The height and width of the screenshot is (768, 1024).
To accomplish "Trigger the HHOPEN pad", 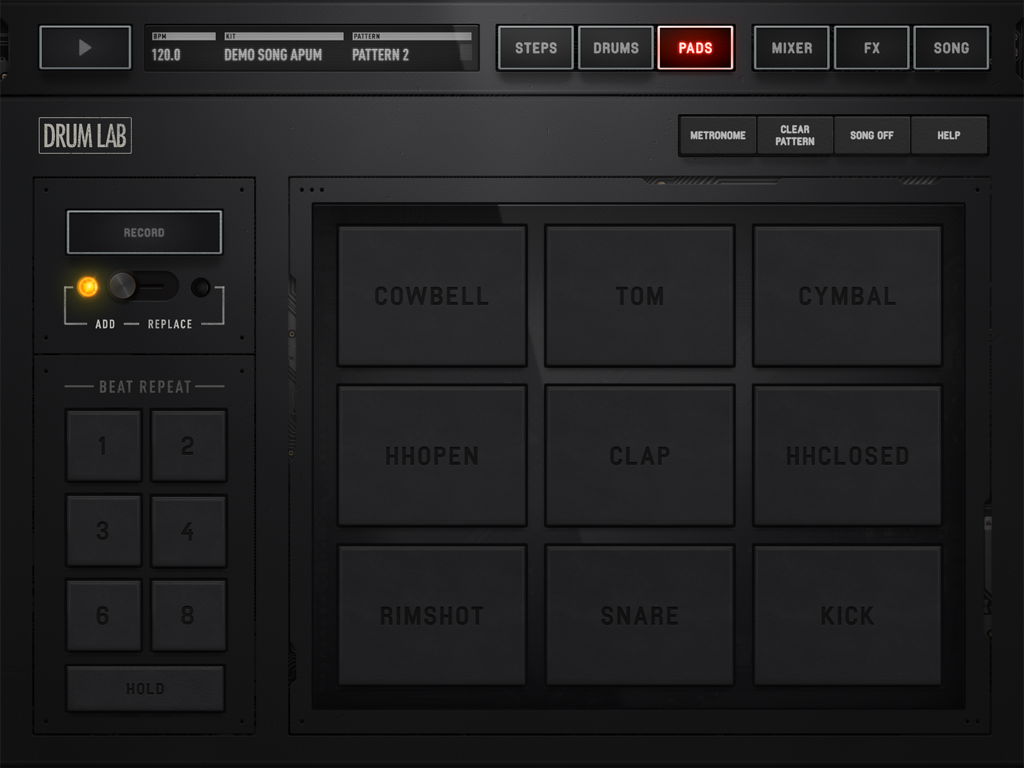I will click(x=431, y=455).
